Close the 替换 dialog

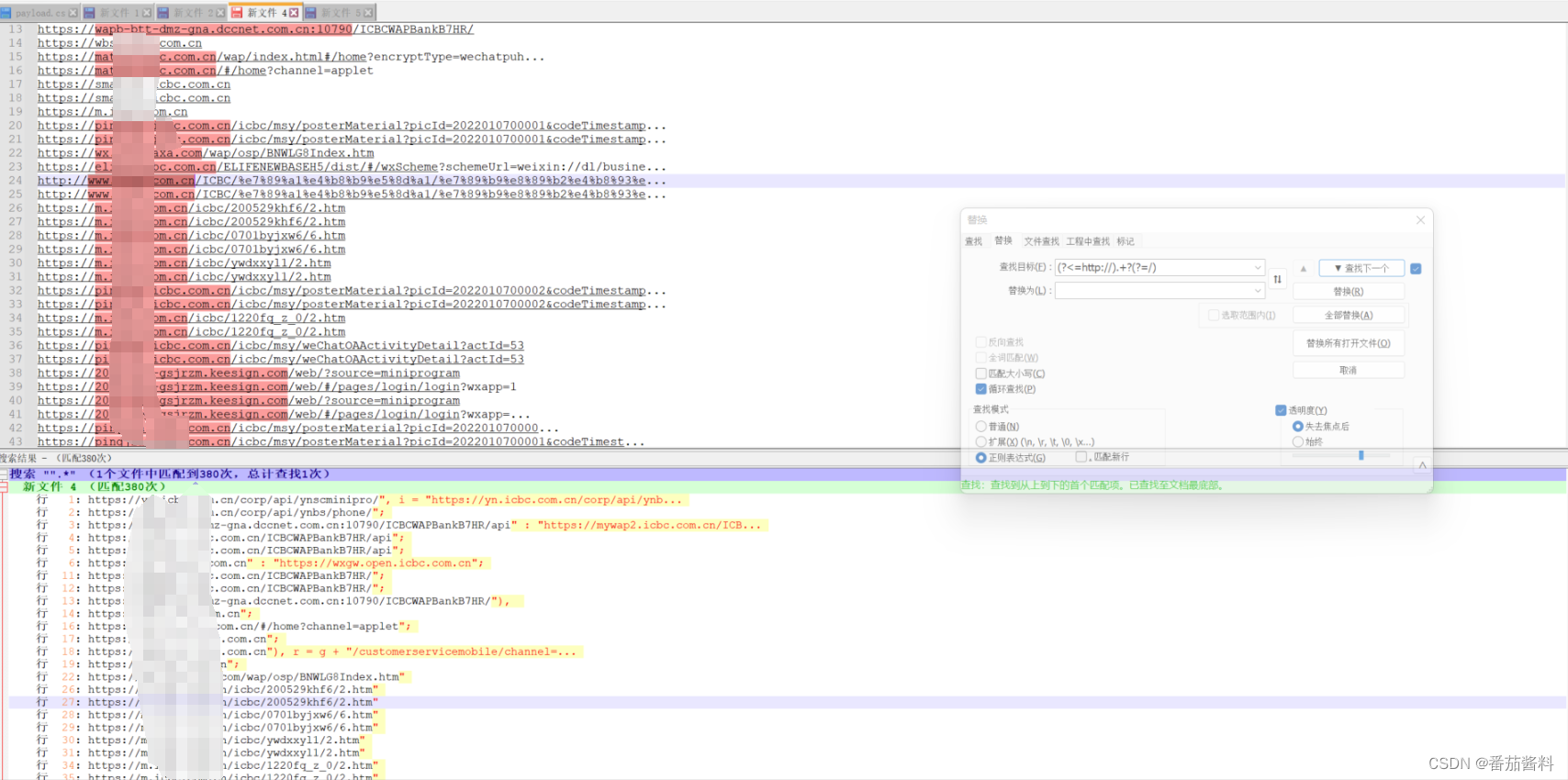[1420, 220]
